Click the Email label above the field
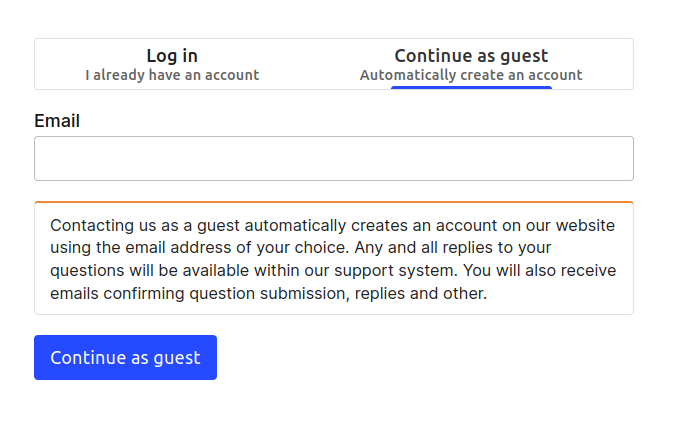The height and width of the screenshot is (431, 675). pyautogui.click(x=57, y=121)
